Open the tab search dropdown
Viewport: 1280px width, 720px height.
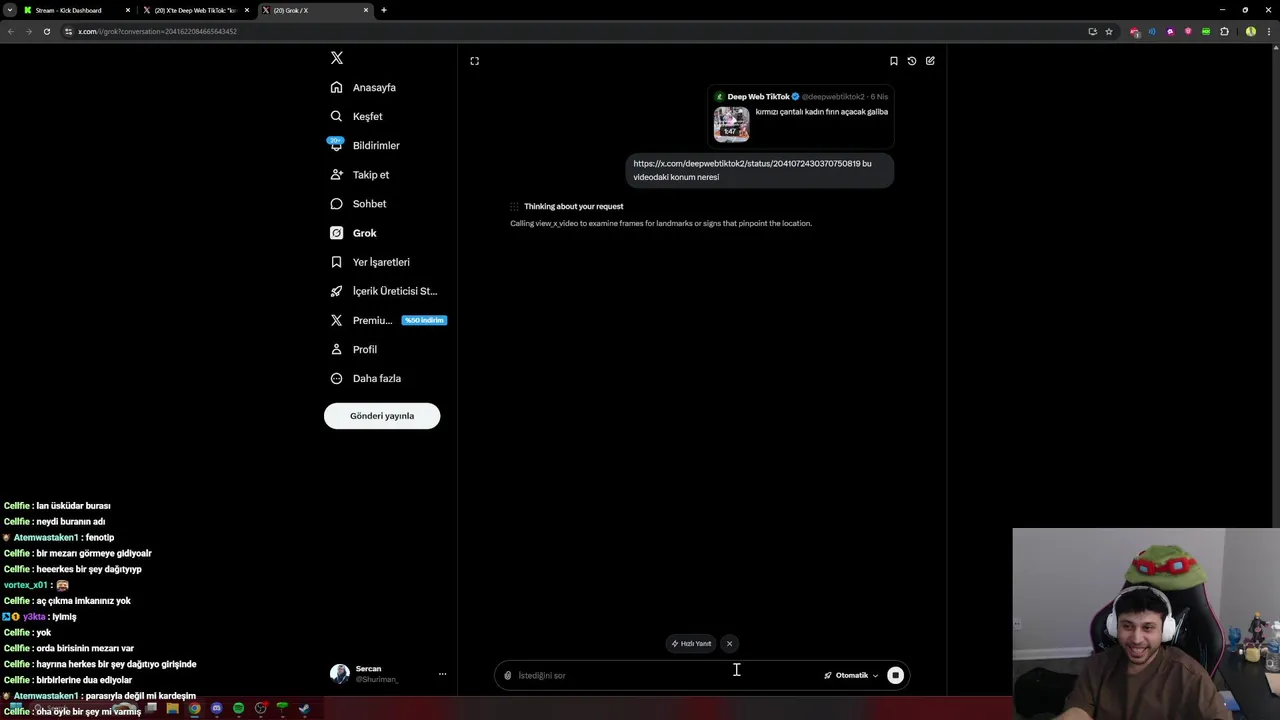[9, 10]
